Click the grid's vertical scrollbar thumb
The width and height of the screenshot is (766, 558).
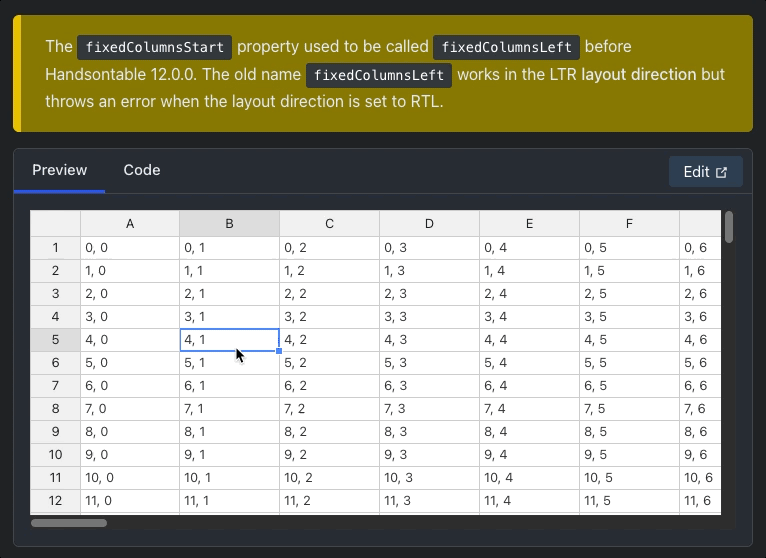tap(729, 227)
